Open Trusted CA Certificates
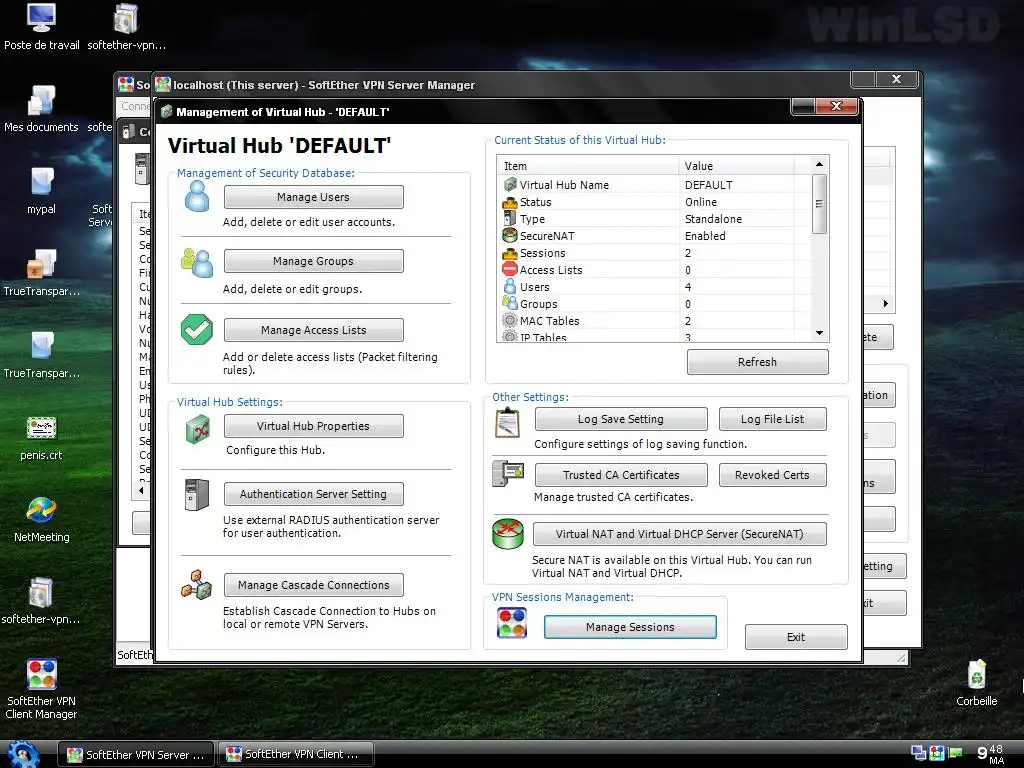1024x768 pixels. (621, 475)
